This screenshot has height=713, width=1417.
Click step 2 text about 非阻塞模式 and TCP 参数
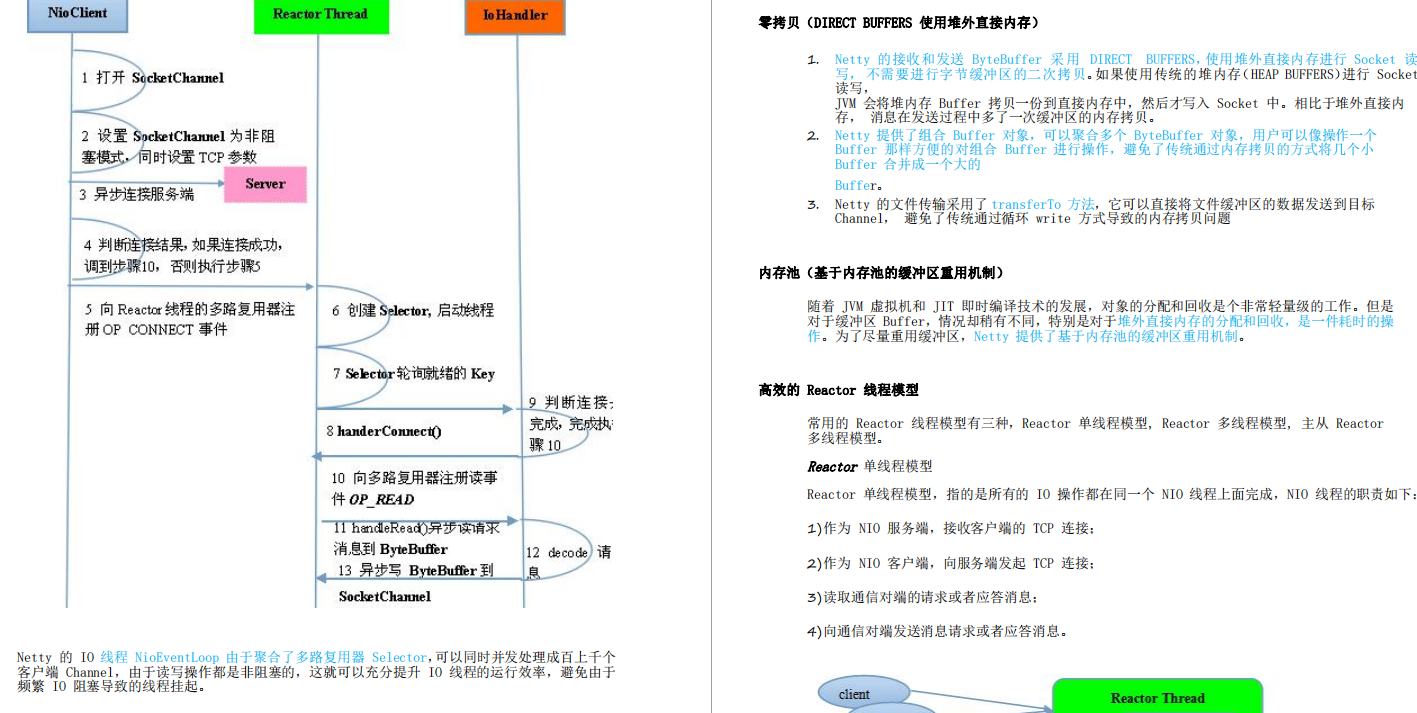pos(178,146)
